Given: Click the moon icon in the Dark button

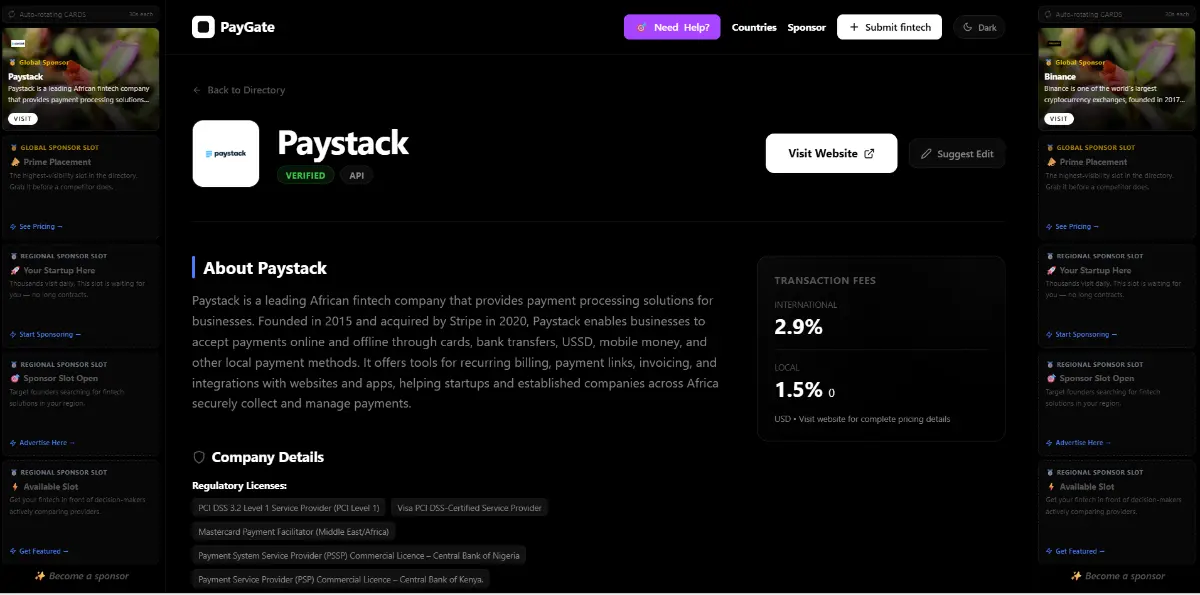Looking at the screenshot, I should point(966,27).
